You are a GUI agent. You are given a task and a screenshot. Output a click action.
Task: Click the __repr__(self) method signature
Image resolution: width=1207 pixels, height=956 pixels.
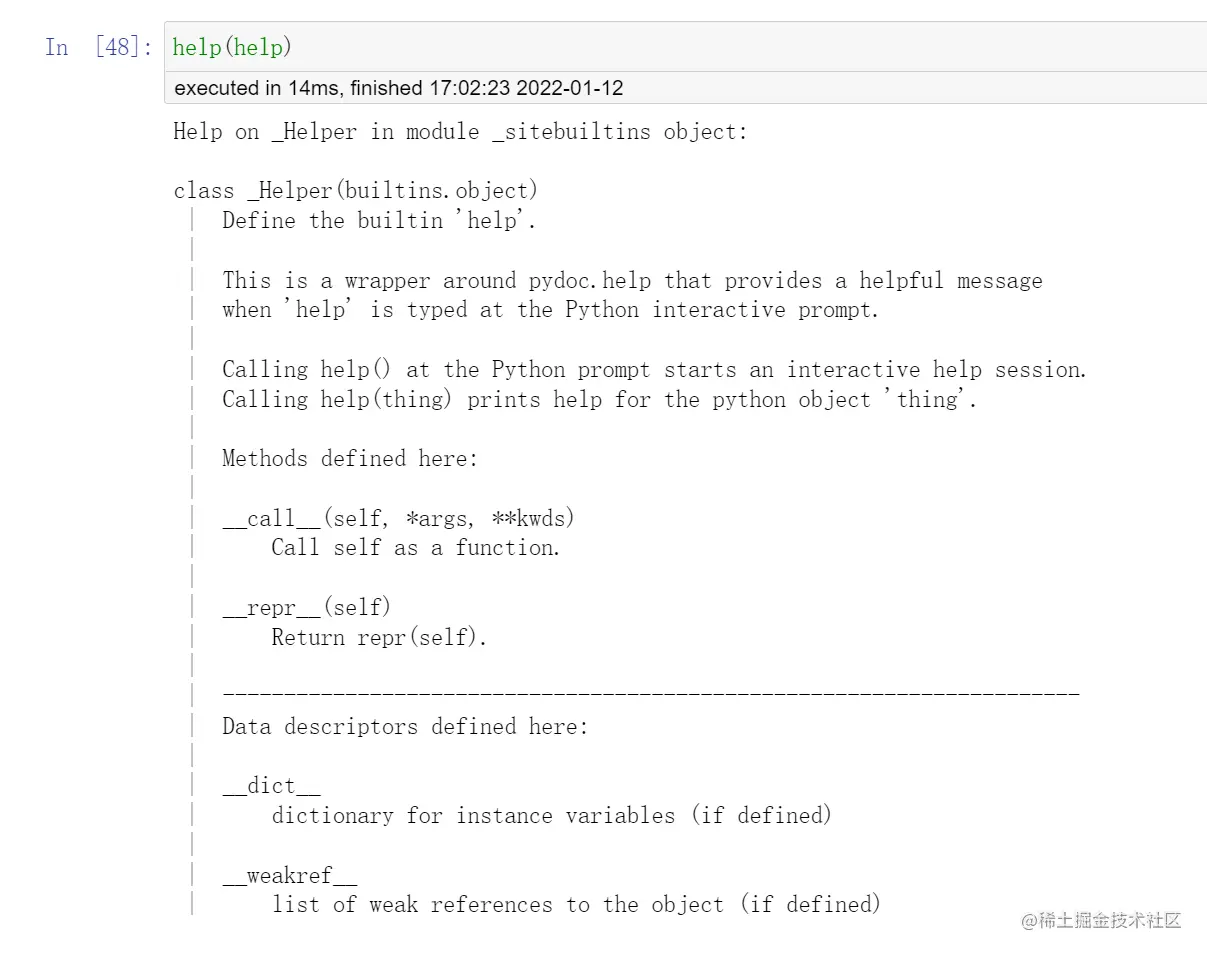[x=306, y=607]
